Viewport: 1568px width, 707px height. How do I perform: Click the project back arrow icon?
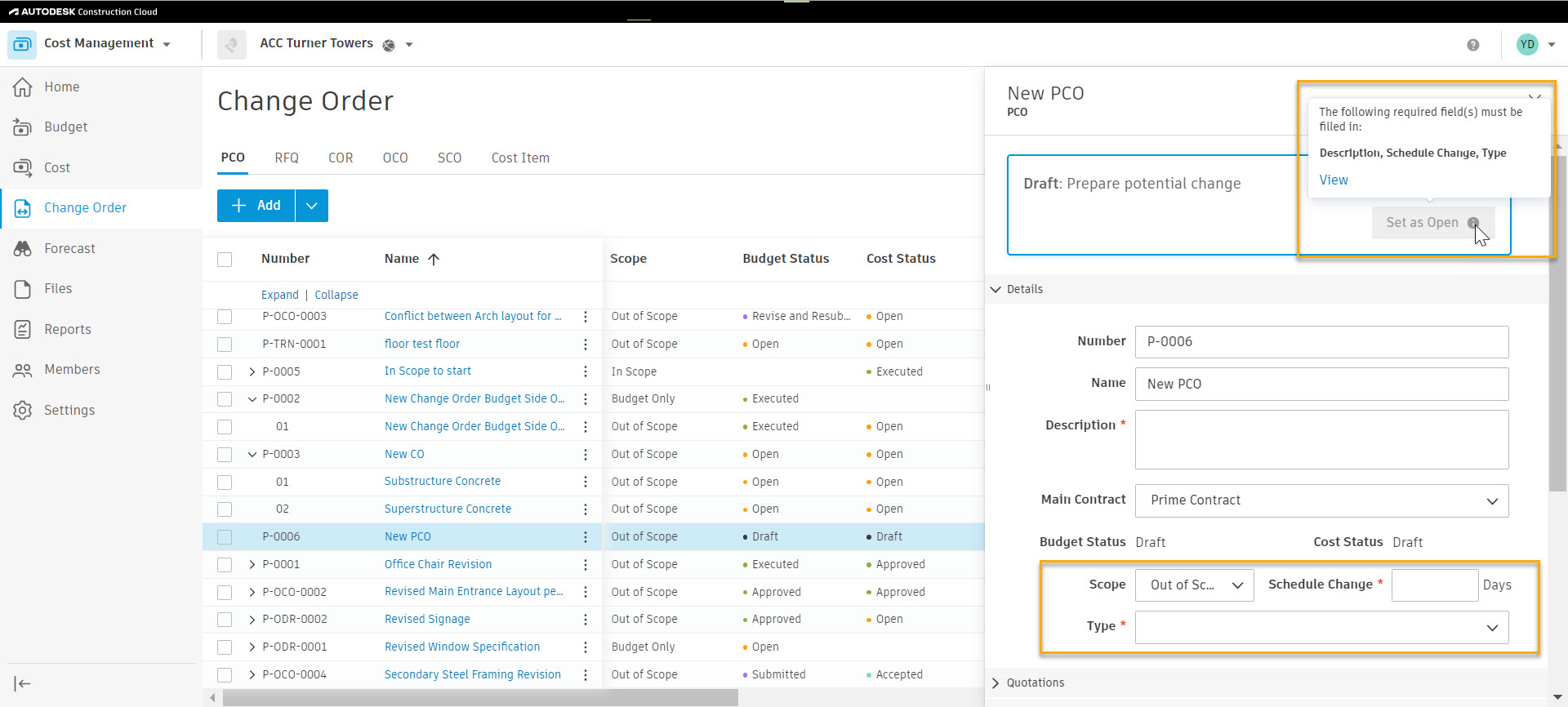click(x=232, y=44)
